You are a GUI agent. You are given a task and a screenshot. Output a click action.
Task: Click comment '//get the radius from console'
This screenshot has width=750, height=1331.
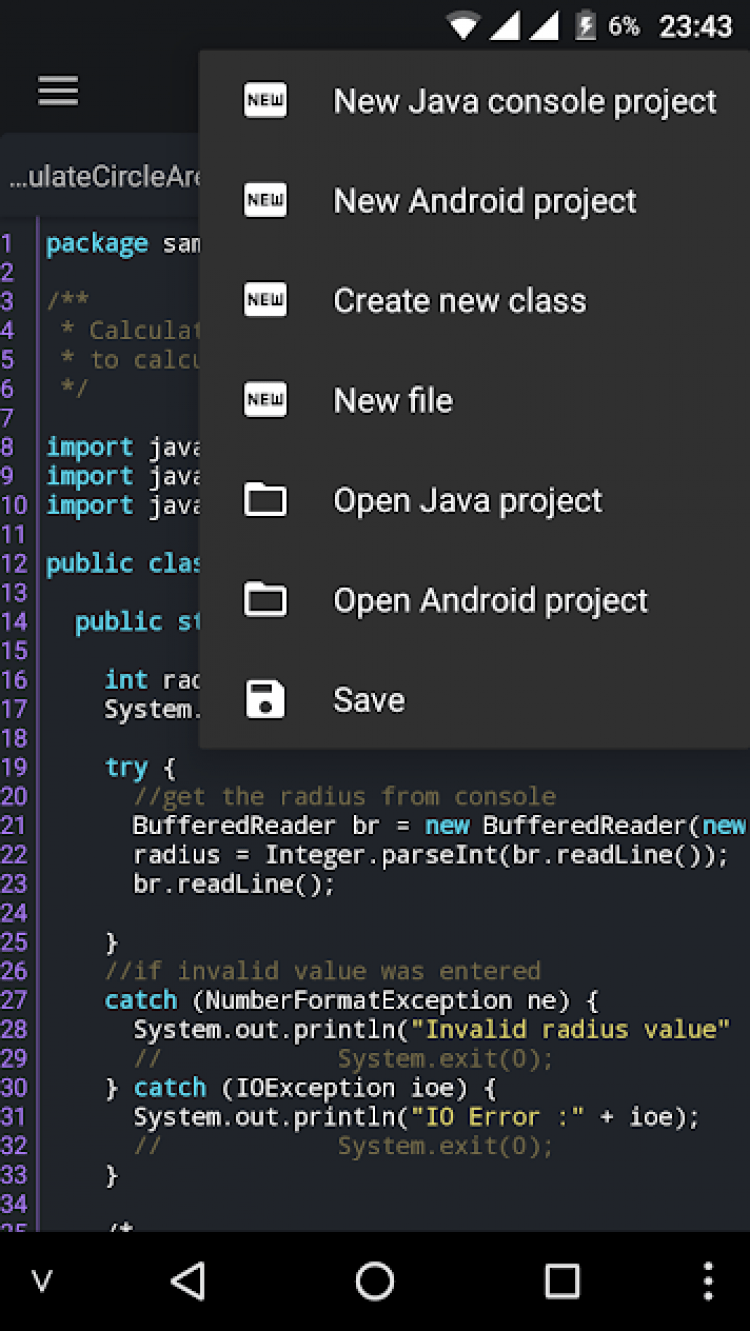344,796
